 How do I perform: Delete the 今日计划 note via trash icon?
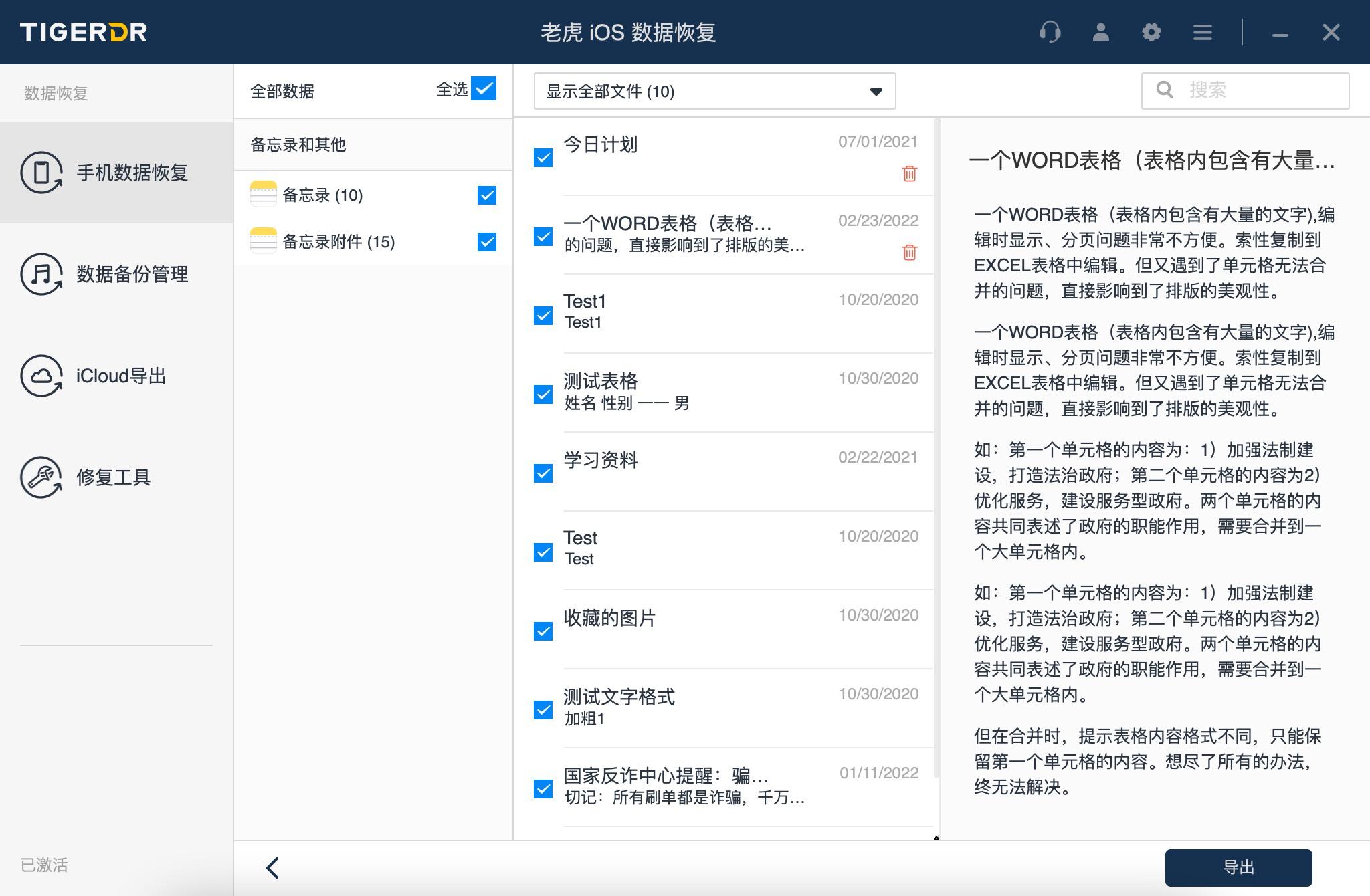(908, 173)
